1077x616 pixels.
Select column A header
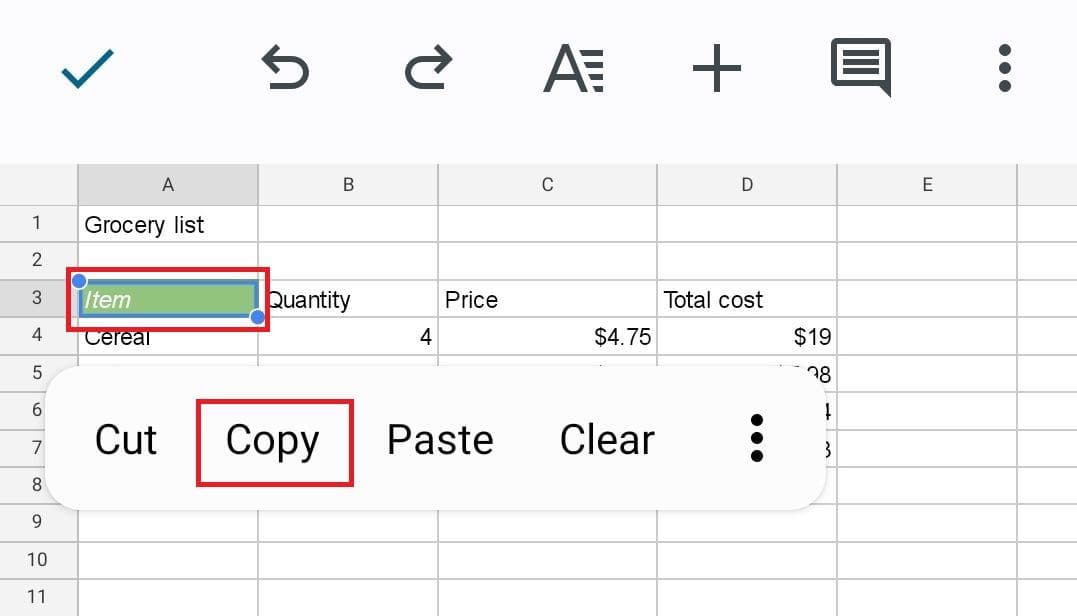point(168,185)
